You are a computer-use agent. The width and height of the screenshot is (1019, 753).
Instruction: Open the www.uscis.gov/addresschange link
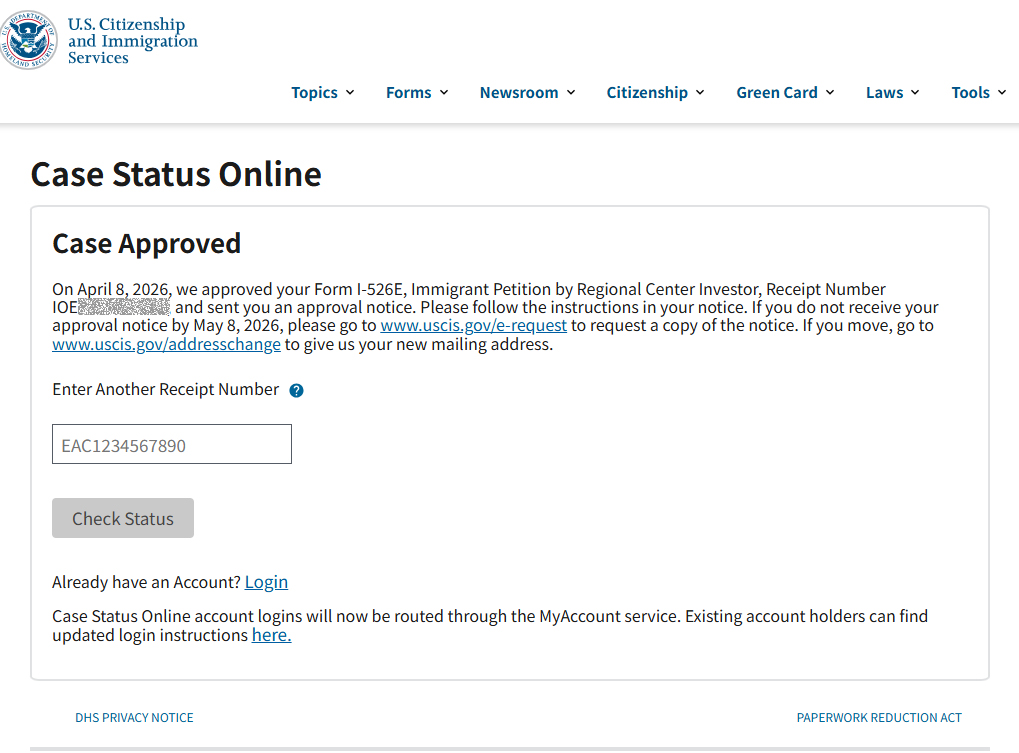166,344
